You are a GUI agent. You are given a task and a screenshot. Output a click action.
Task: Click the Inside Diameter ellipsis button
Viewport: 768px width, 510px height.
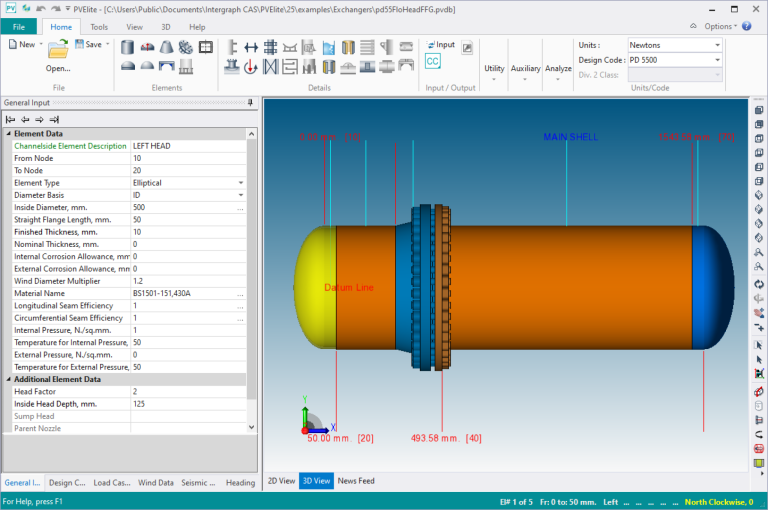tap(240, 208)
